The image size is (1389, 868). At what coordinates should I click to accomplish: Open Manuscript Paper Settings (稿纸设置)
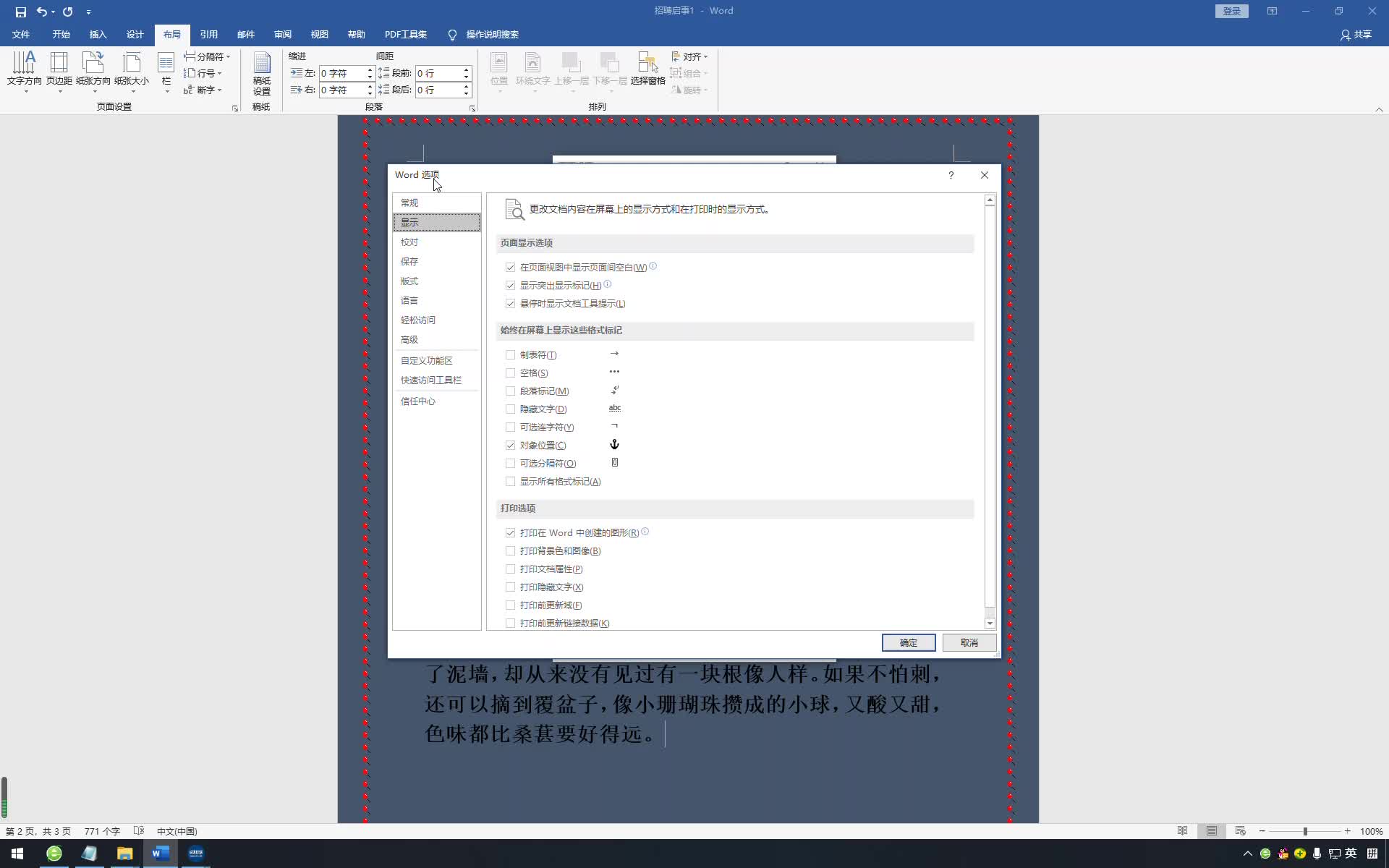coord(262,73)
